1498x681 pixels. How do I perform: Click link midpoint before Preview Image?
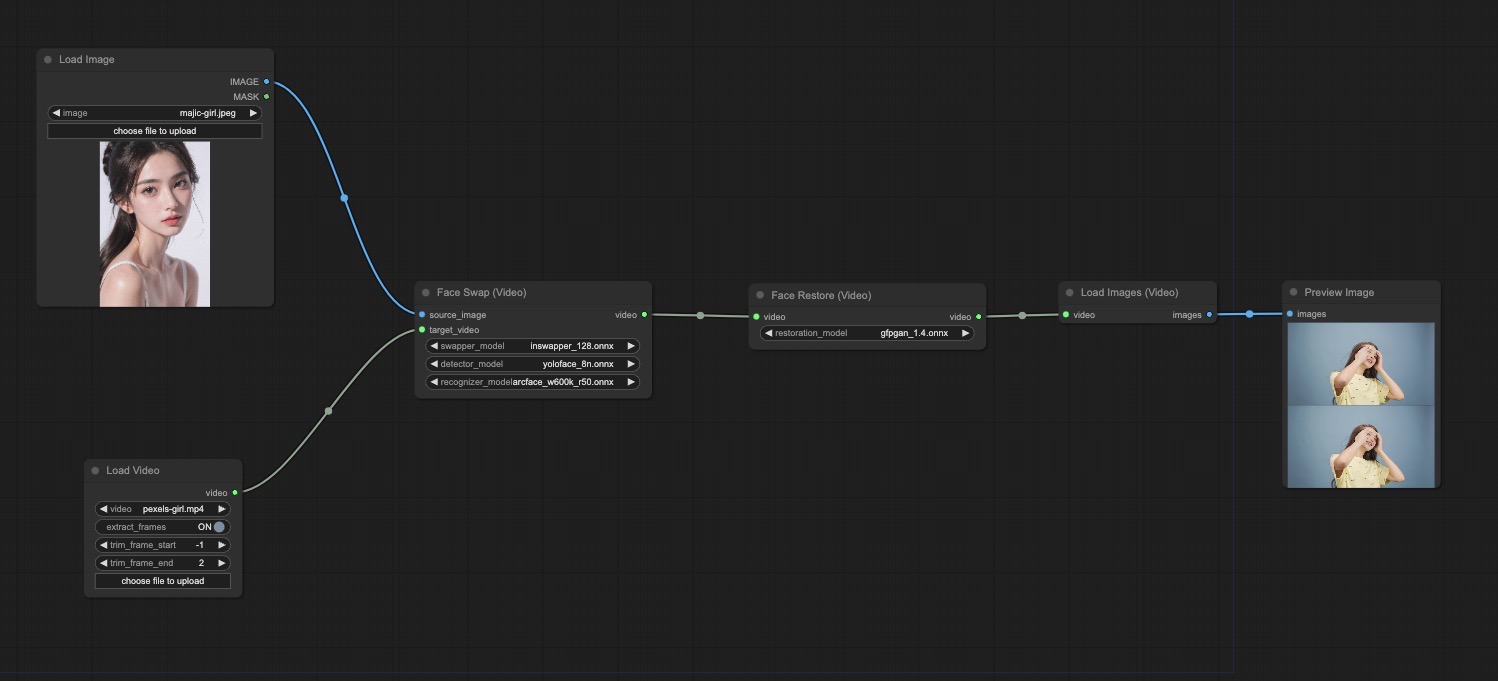(1249, 314)
